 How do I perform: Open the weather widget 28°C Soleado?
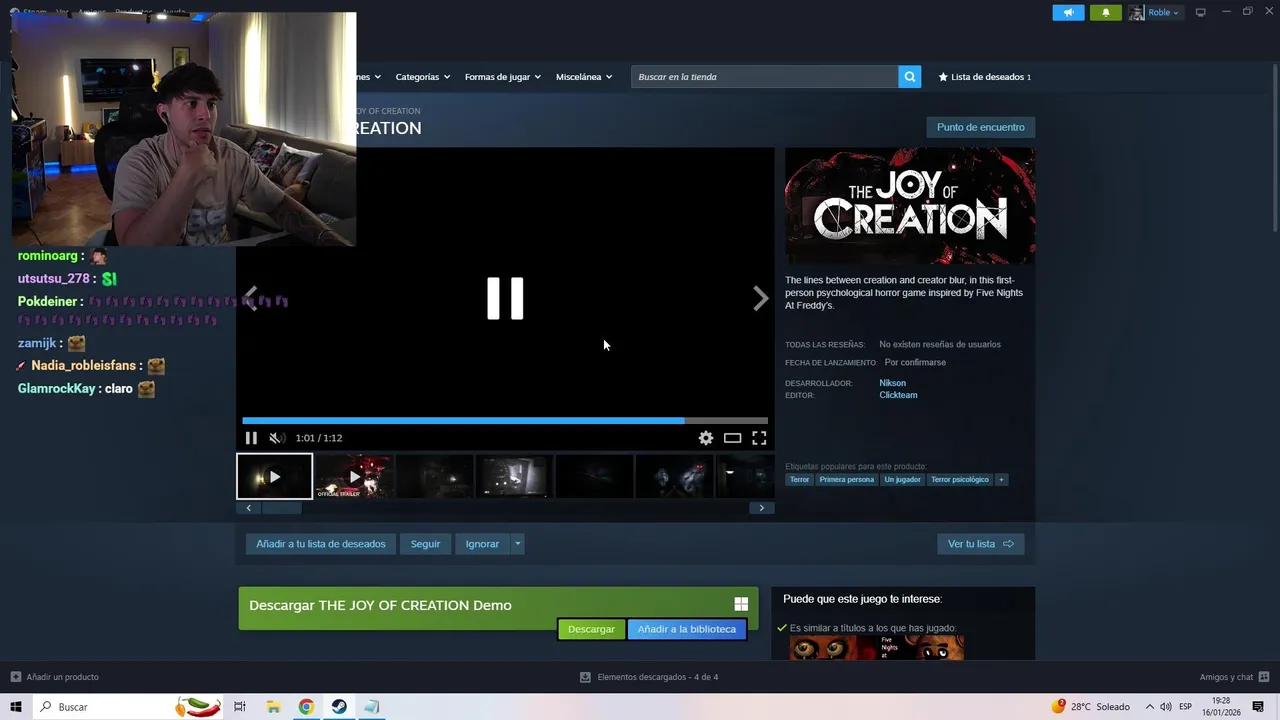(x=1090, y=707)
